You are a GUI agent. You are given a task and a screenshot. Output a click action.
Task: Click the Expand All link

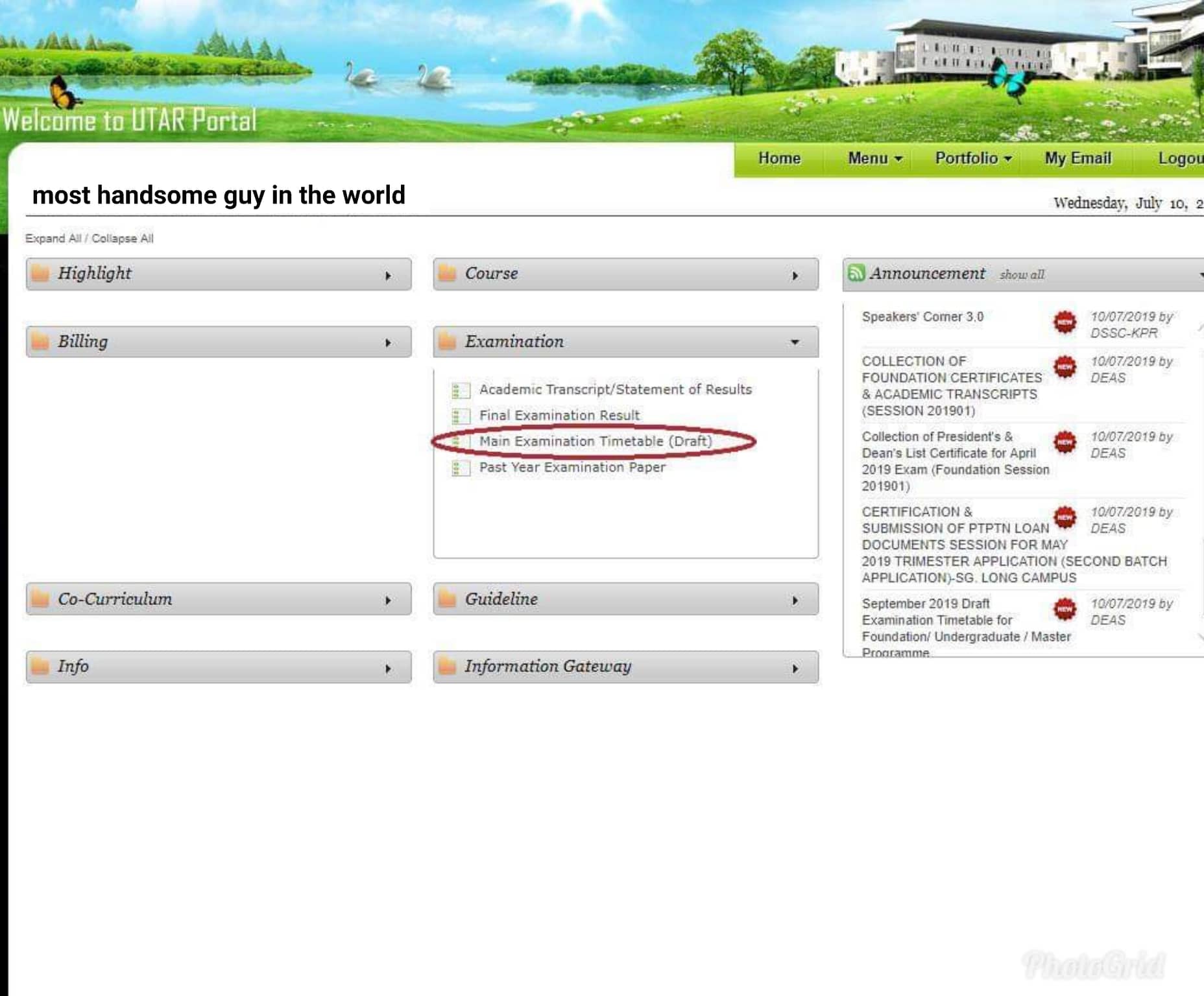(53, 238)
